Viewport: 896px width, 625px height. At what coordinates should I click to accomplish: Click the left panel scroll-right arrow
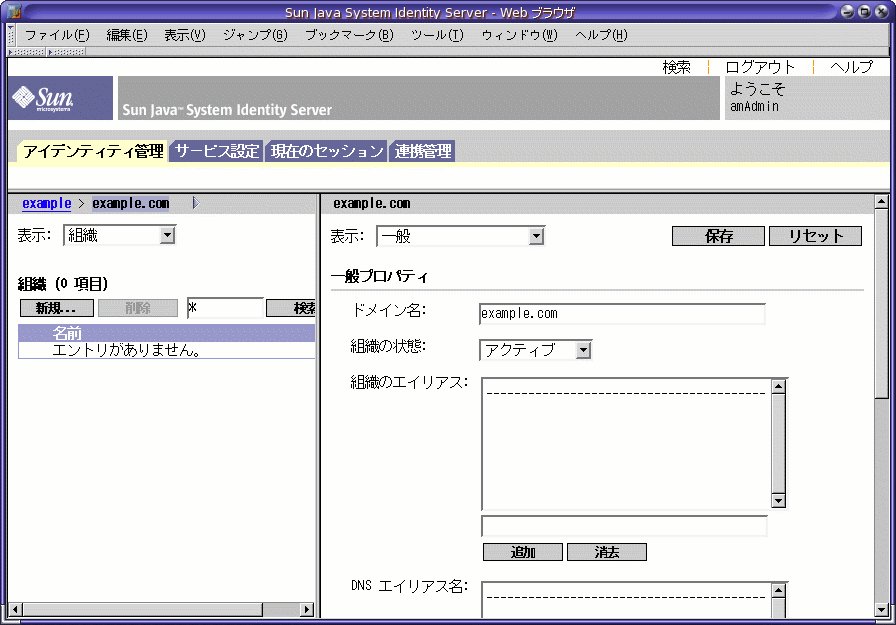[x=307, y=610]
